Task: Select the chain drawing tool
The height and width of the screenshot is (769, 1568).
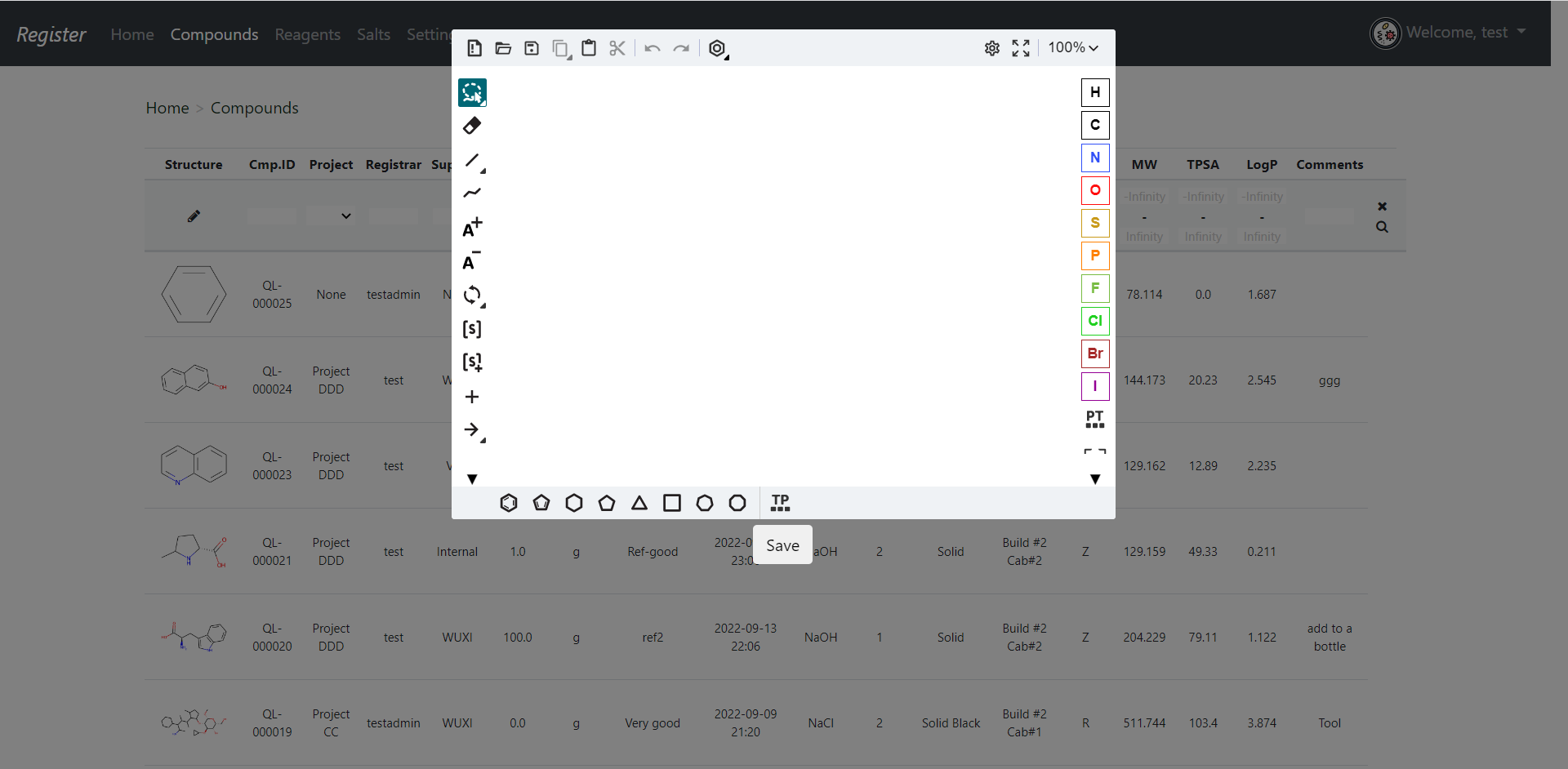Action: click(472, 193)
